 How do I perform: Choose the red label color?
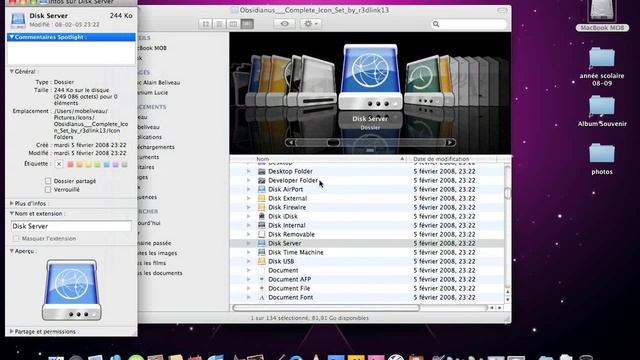pos(70,164)
